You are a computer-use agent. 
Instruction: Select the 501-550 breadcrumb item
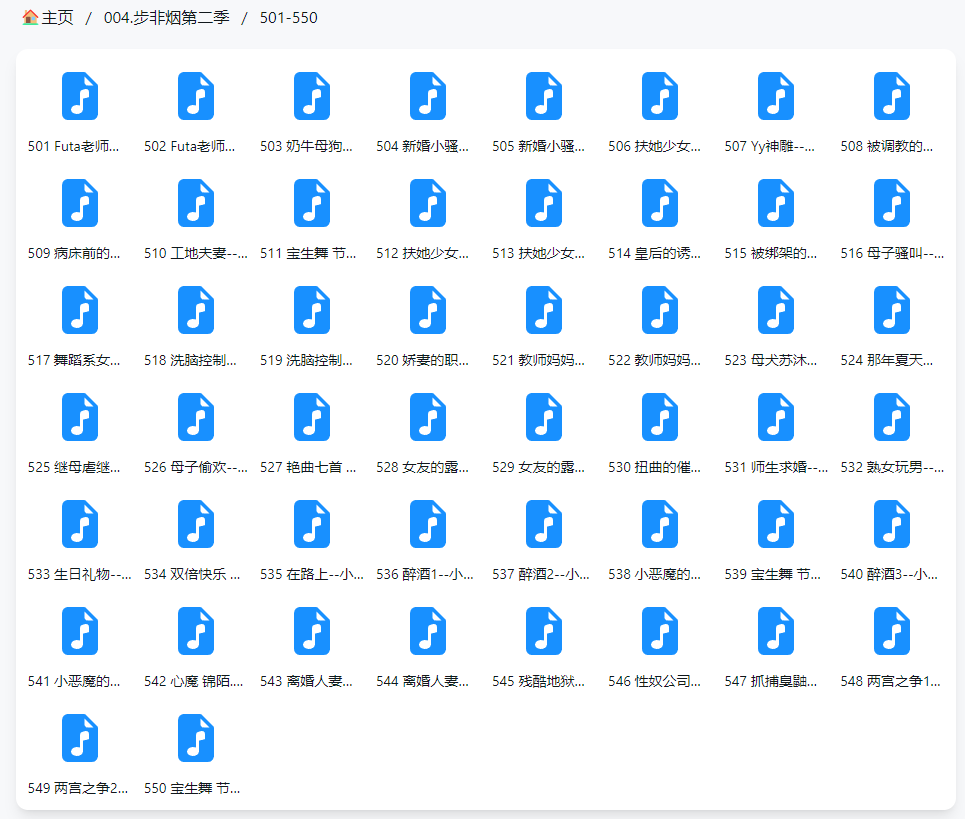[288, 18]
